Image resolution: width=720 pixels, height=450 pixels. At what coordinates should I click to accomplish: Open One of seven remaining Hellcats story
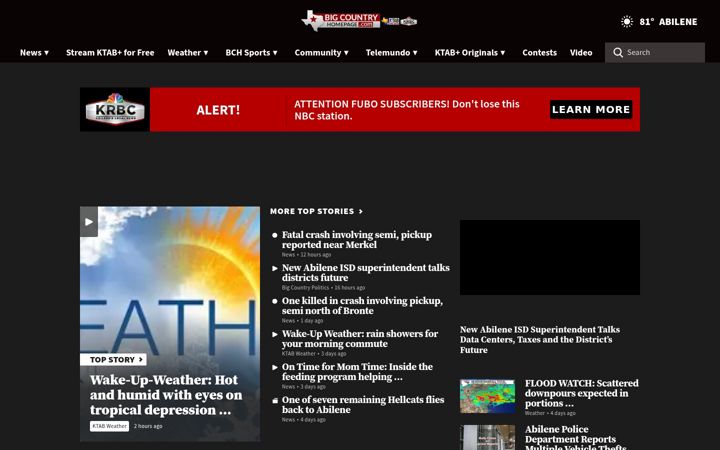click(363, 405)
